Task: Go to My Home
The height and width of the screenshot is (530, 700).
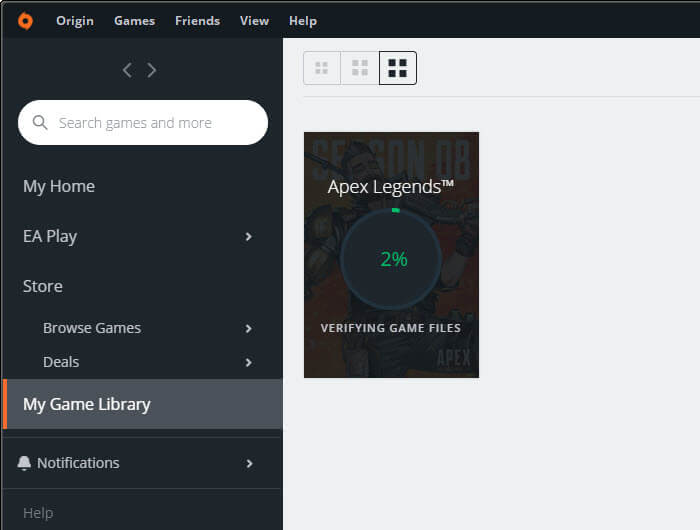Action: coord(59,186)
